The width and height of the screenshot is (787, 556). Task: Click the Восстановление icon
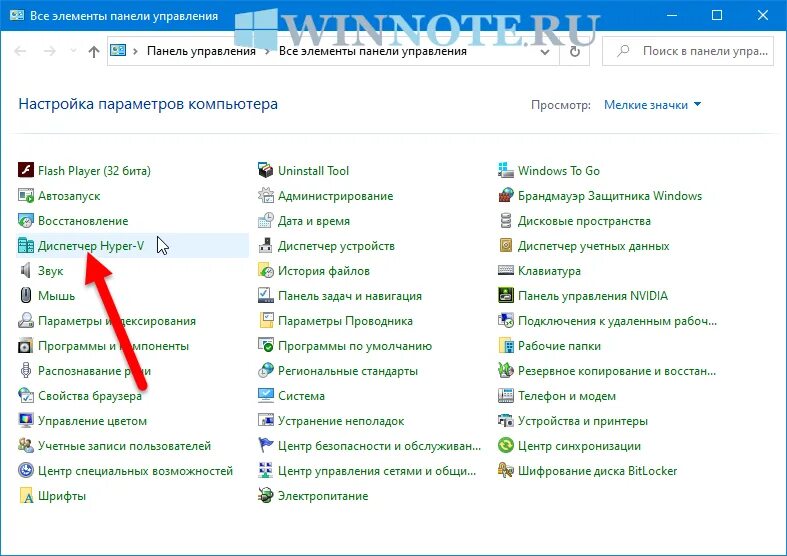[x=26, y=220]
